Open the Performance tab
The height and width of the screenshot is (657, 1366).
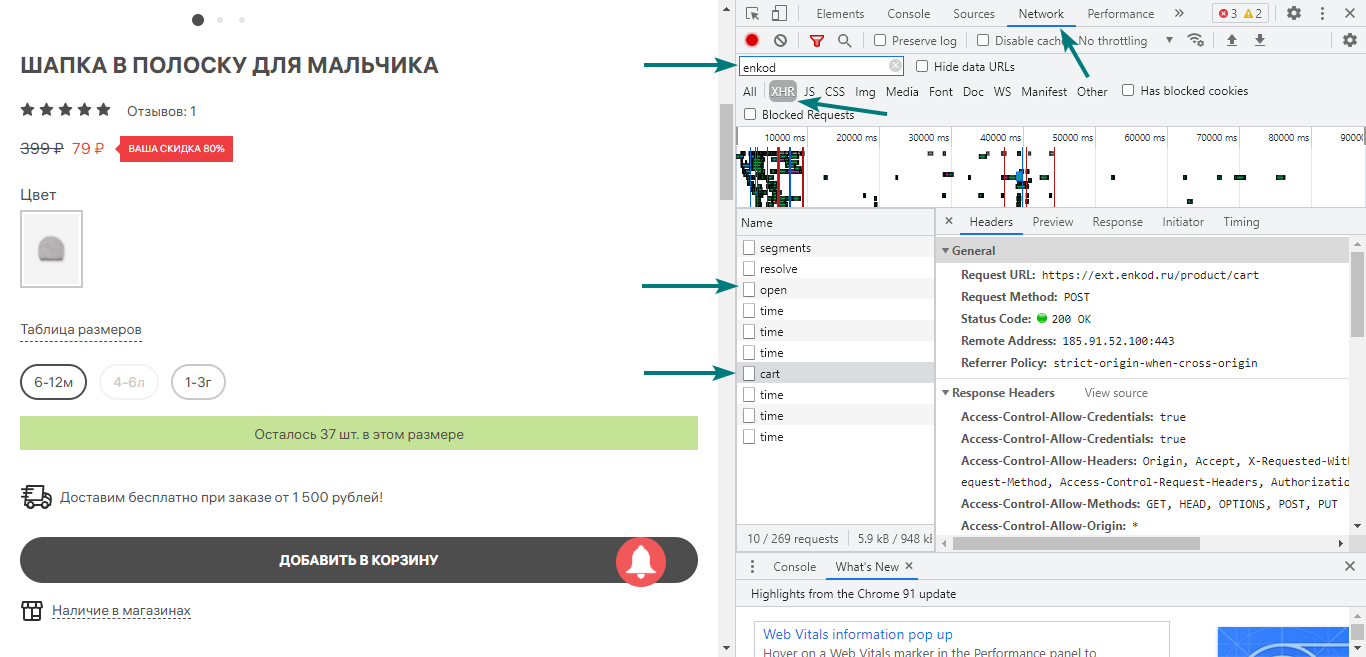[x=1120, y=14]
